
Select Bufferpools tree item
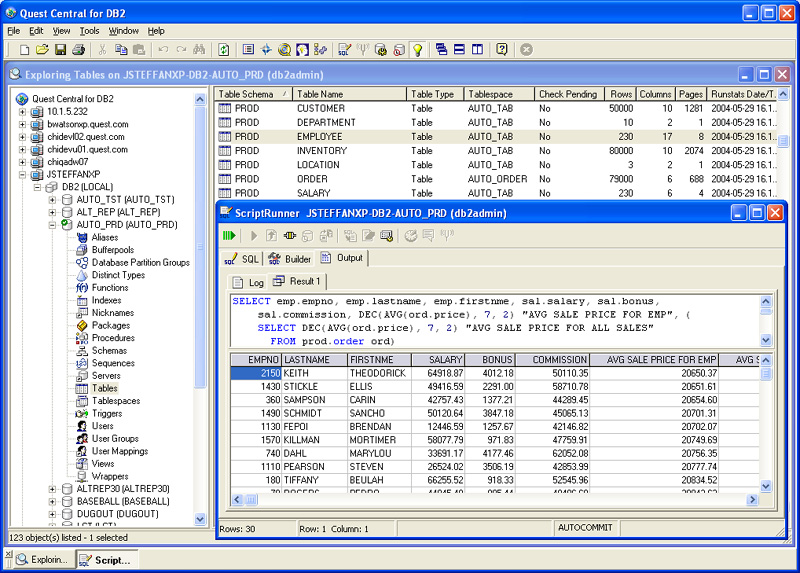pos(113,250)
